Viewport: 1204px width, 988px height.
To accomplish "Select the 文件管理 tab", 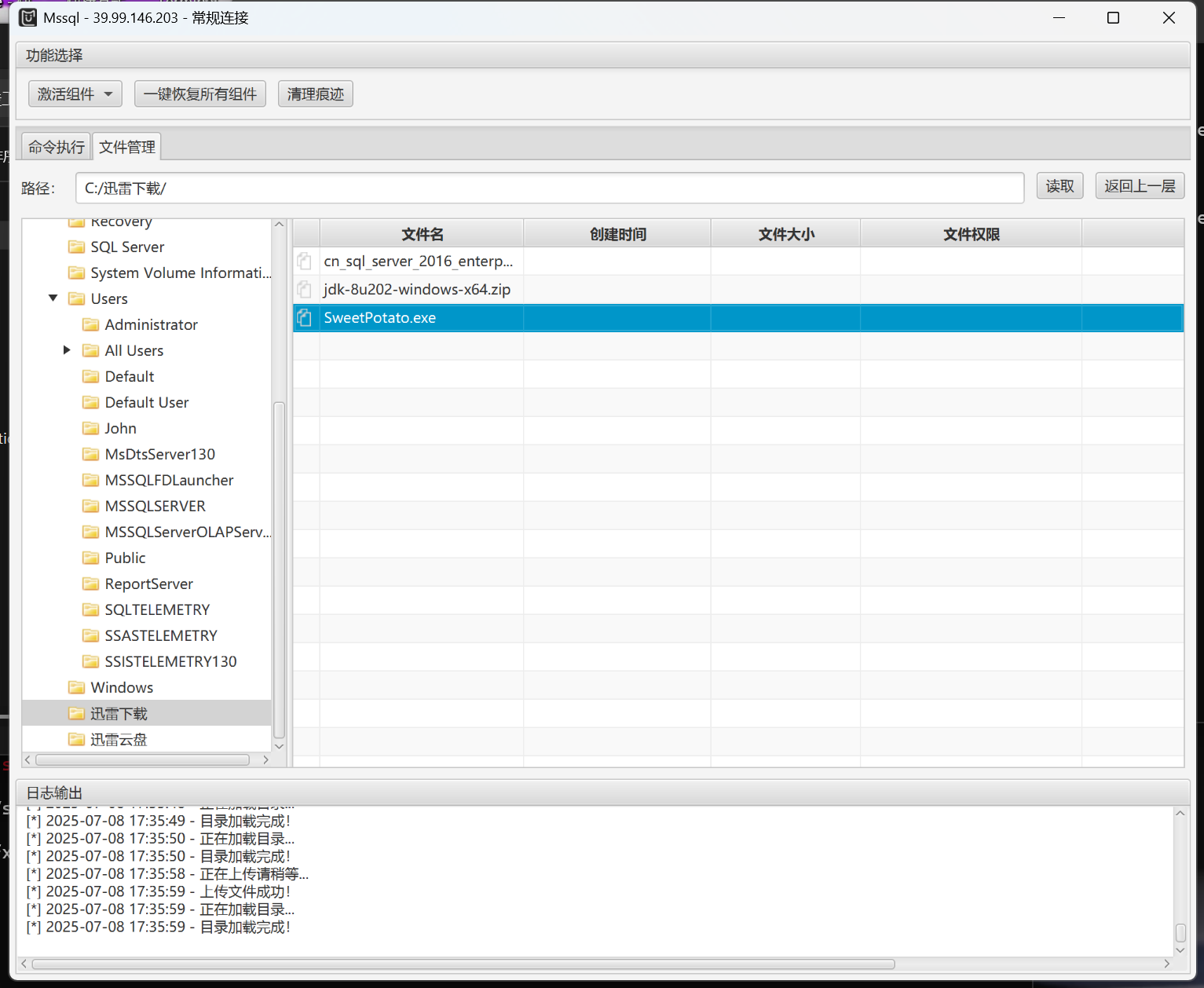I will coord(127,147).
